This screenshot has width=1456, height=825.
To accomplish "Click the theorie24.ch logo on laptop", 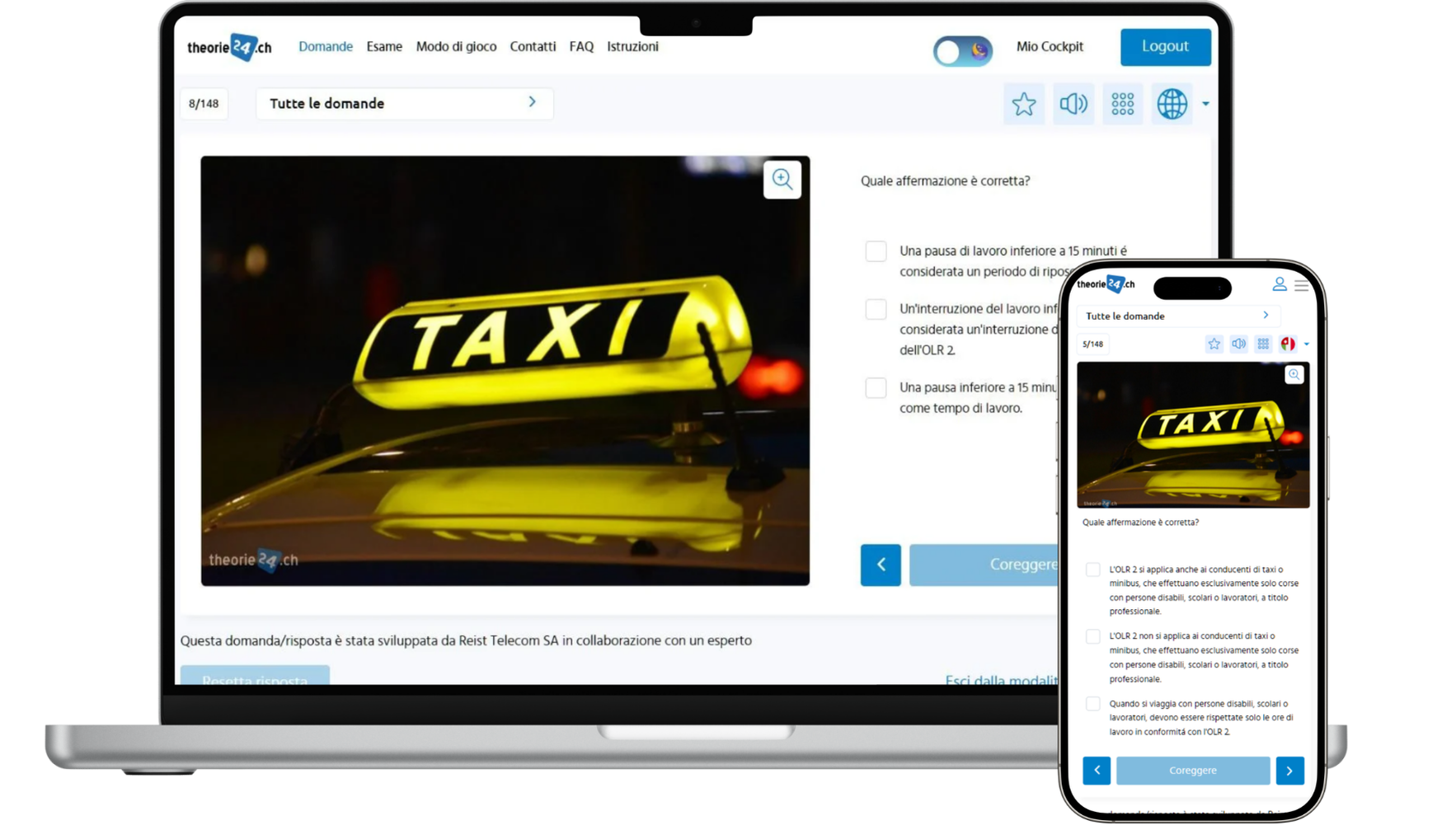I will click(x=229, y=47).
